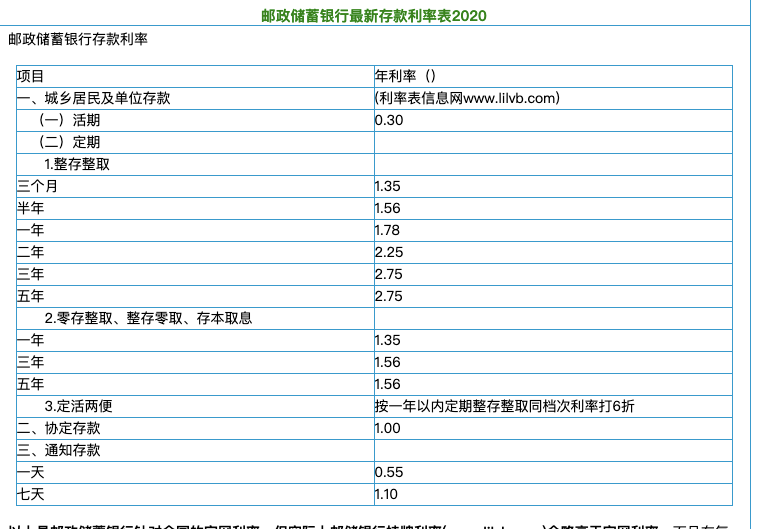Click the 1.整存整取 row label

(x=77, y=164)
